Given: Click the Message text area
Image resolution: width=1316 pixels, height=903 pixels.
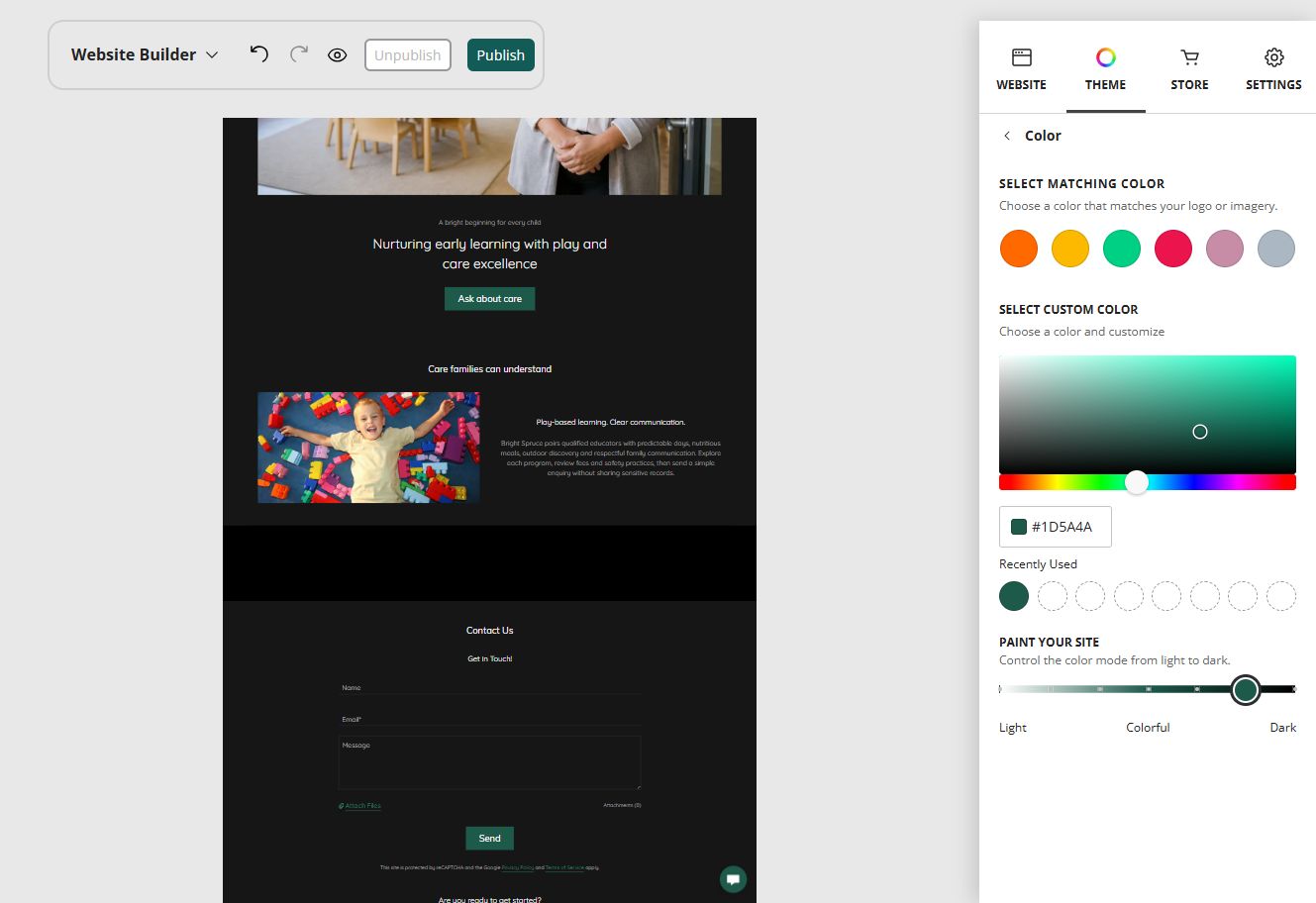Looking at the screenshot, I should [x=490, y=762].
